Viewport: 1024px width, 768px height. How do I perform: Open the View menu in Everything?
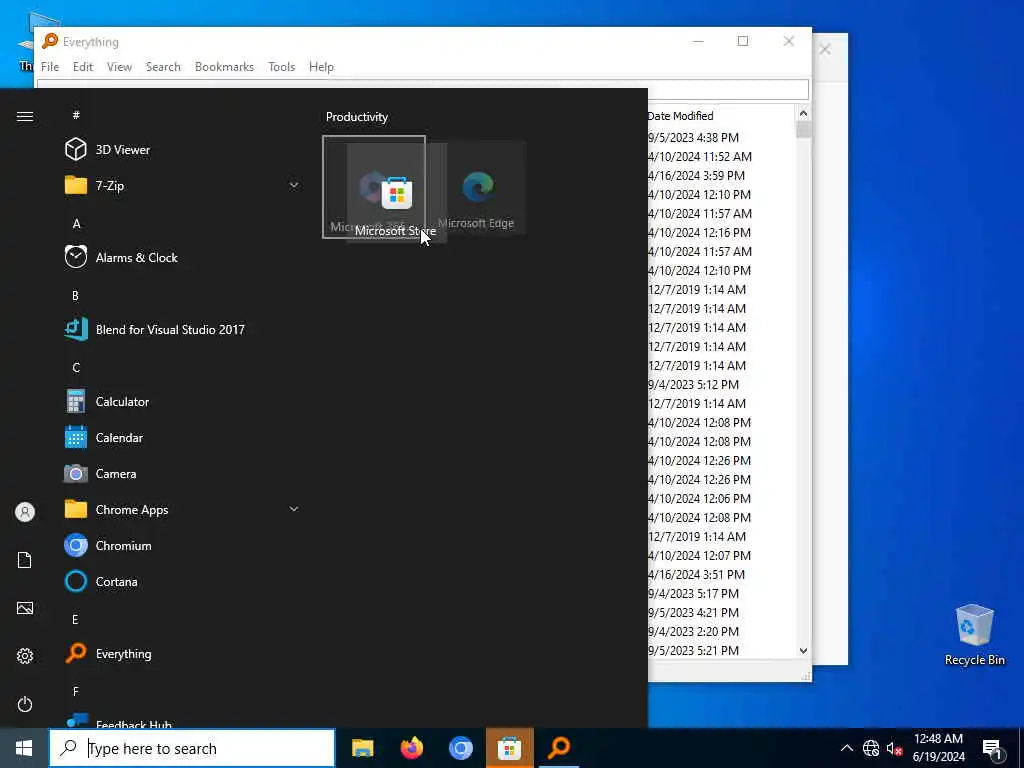click(120, 67)
